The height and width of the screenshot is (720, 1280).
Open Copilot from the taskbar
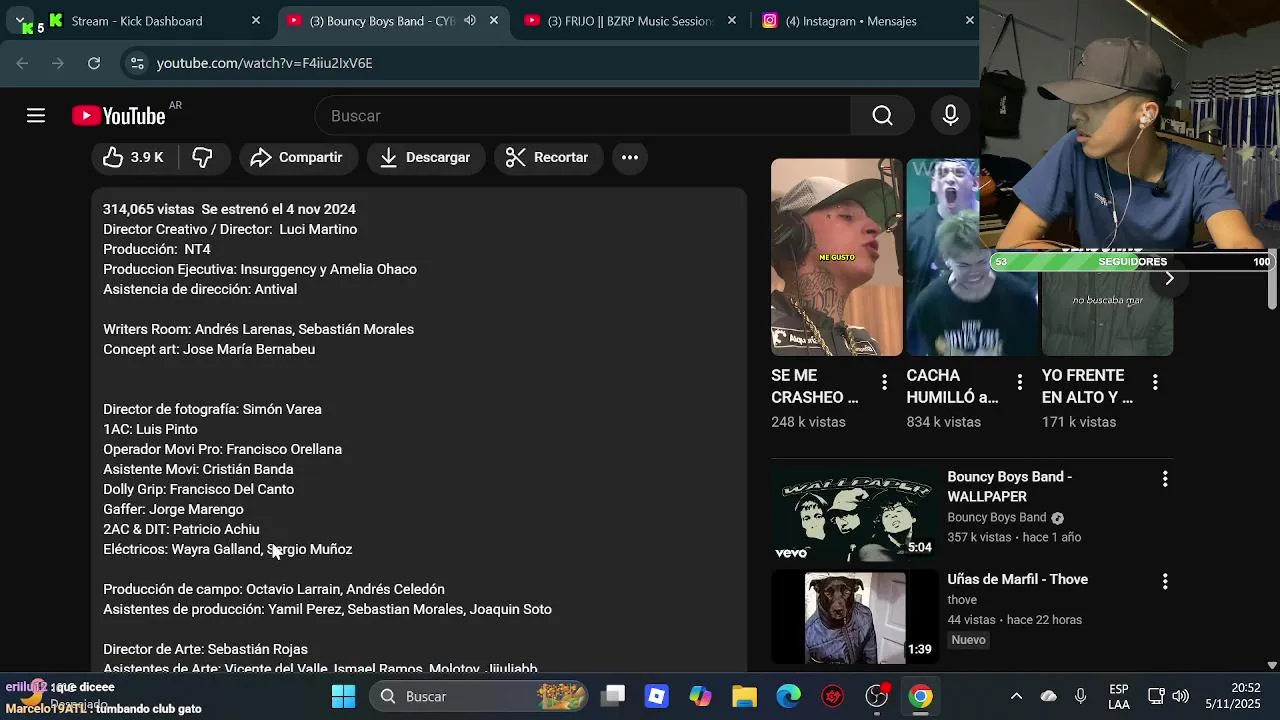click(700, 696)
